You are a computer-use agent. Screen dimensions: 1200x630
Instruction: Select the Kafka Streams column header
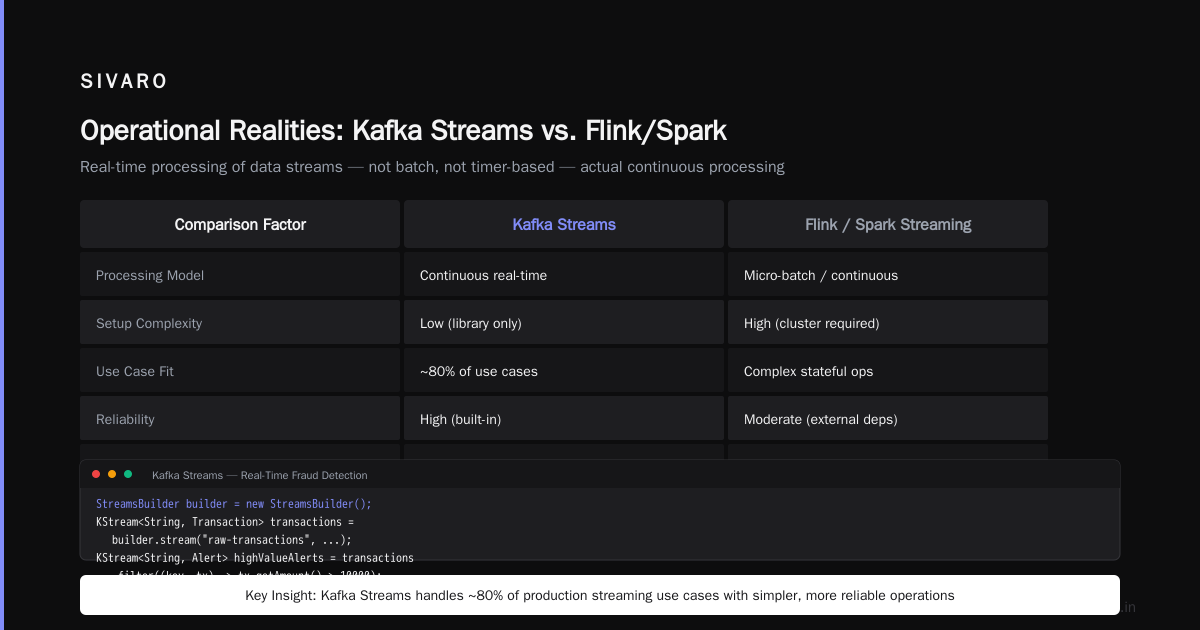point(564,224)
